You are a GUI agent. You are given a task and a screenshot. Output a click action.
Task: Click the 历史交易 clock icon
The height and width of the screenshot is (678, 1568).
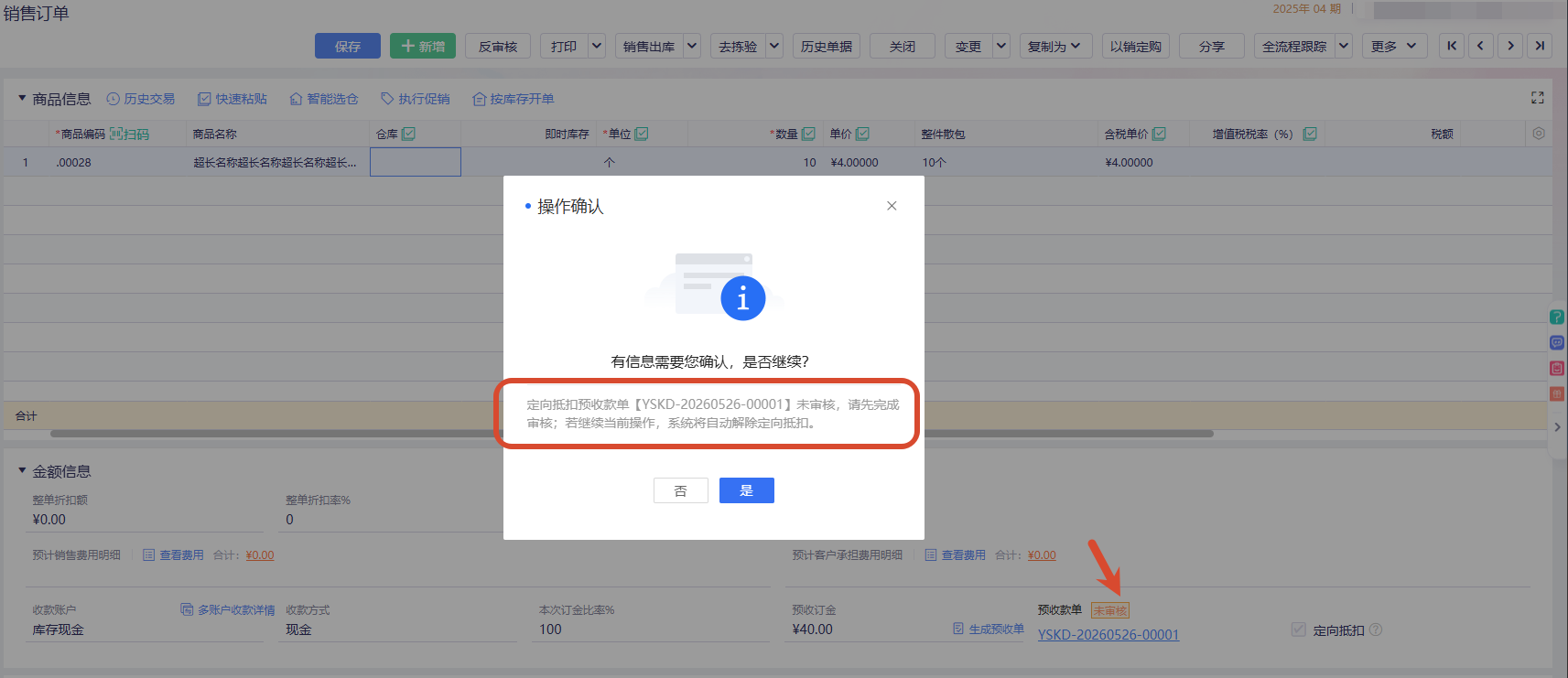(x=114, y=99)
